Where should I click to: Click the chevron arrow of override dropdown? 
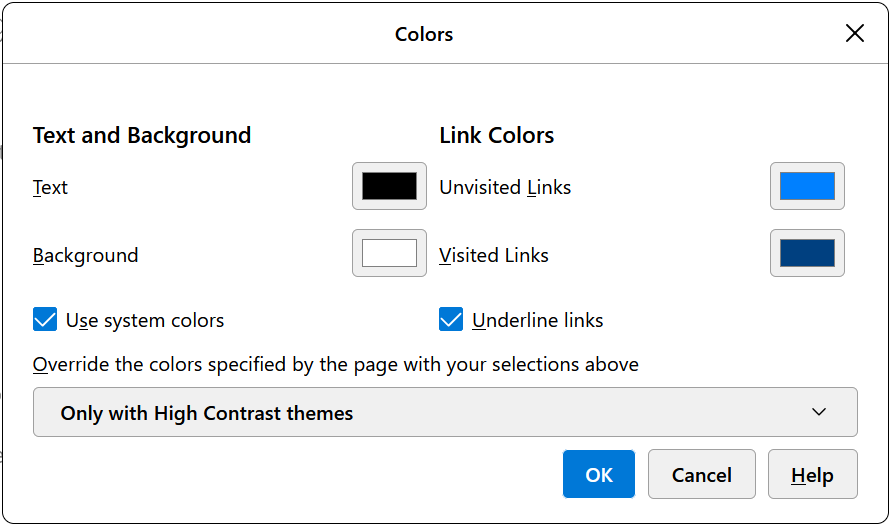pyautogui.click(x=819, y=412)
